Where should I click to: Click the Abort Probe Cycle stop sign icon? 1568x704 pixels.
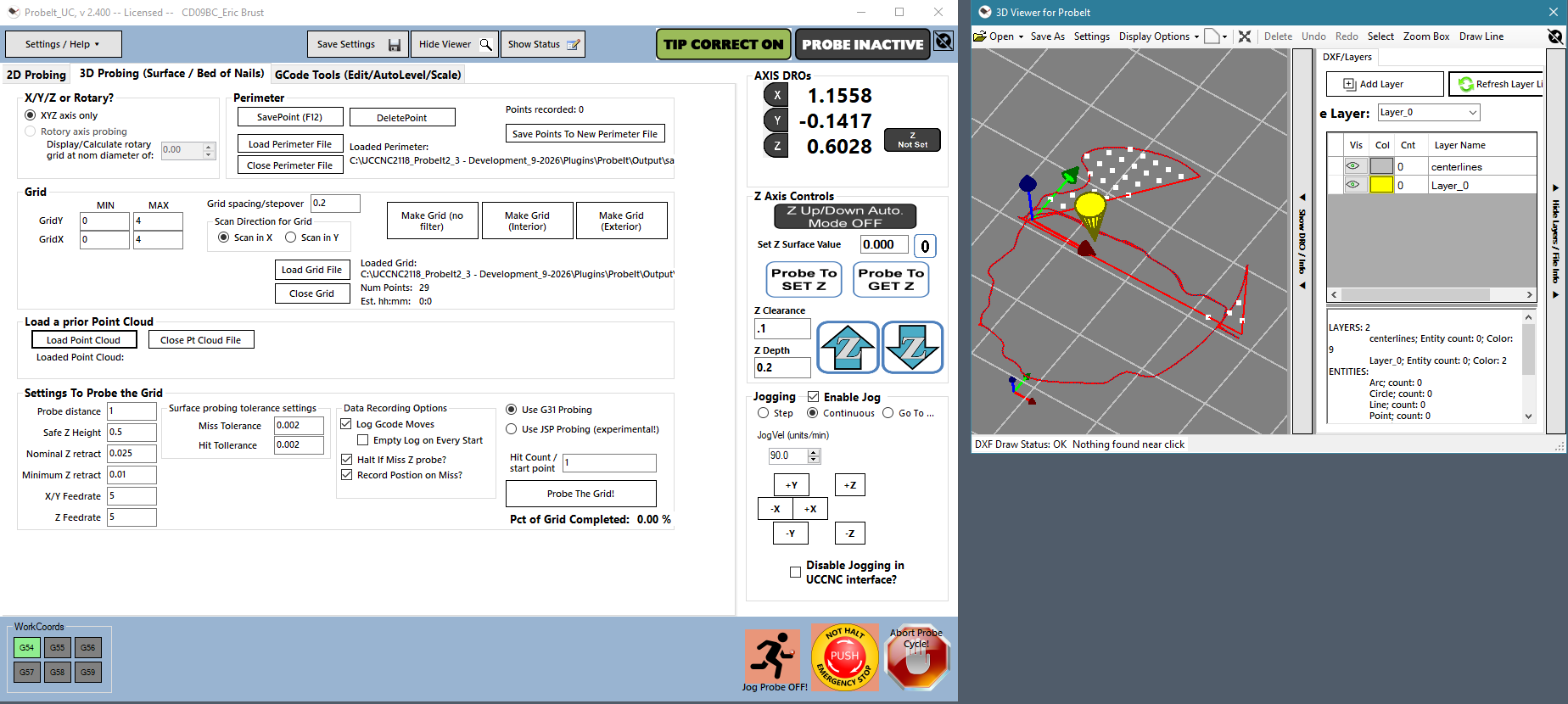(x=916, y=659)
